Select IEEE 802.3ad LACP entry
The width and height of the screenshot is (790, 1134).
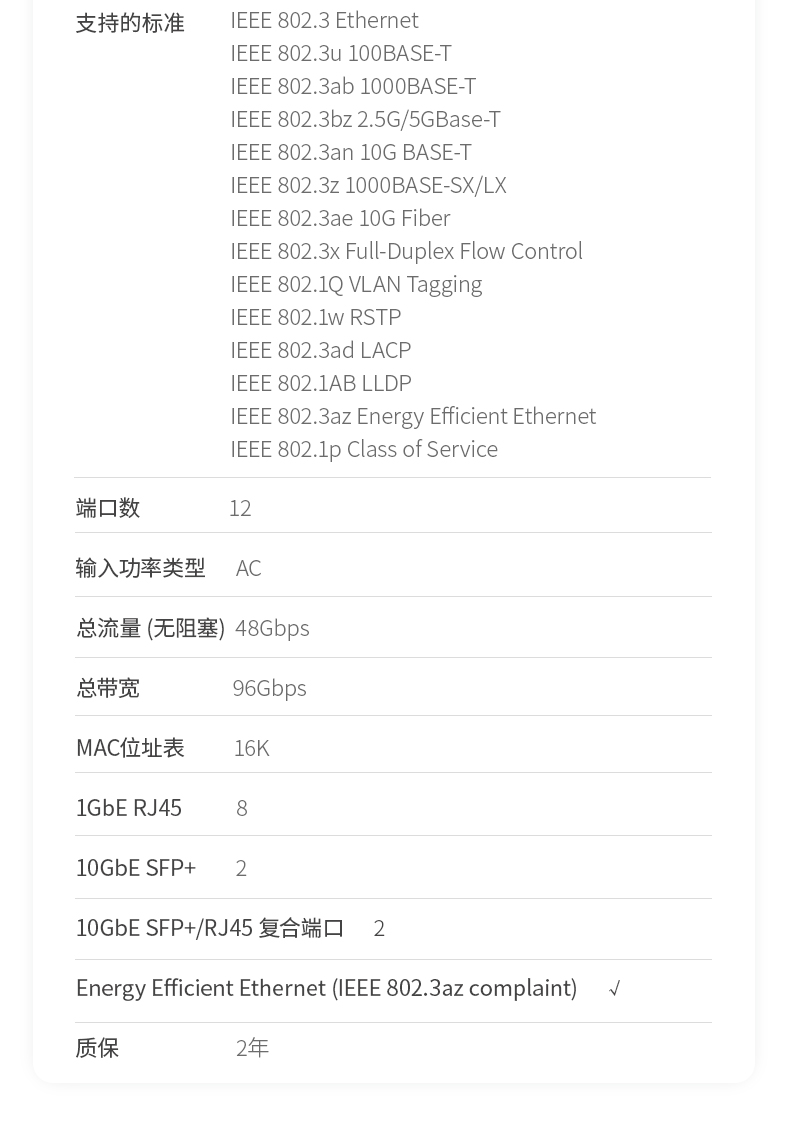320,351
